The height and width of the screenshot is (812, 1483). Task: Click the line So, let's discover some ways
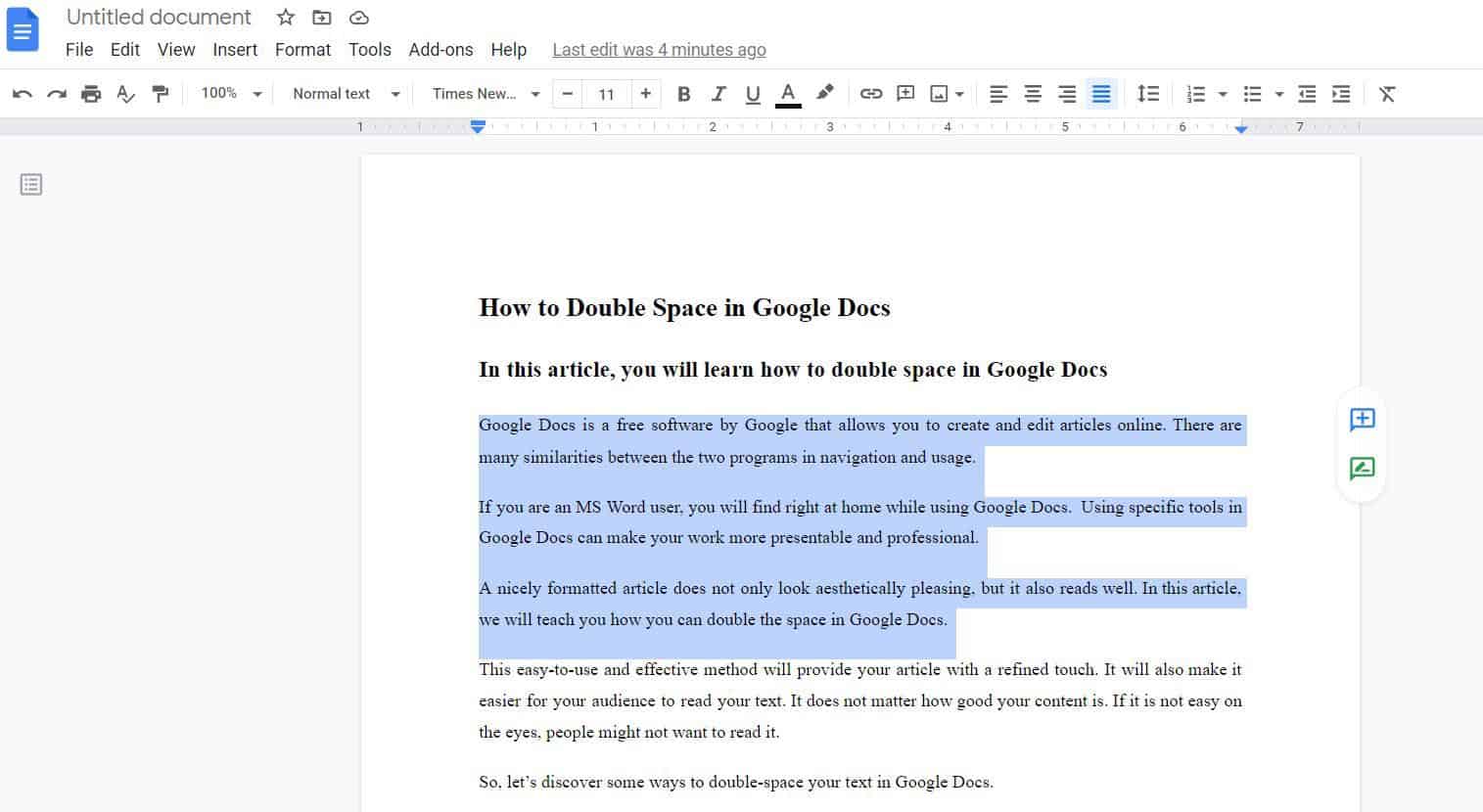736,782
